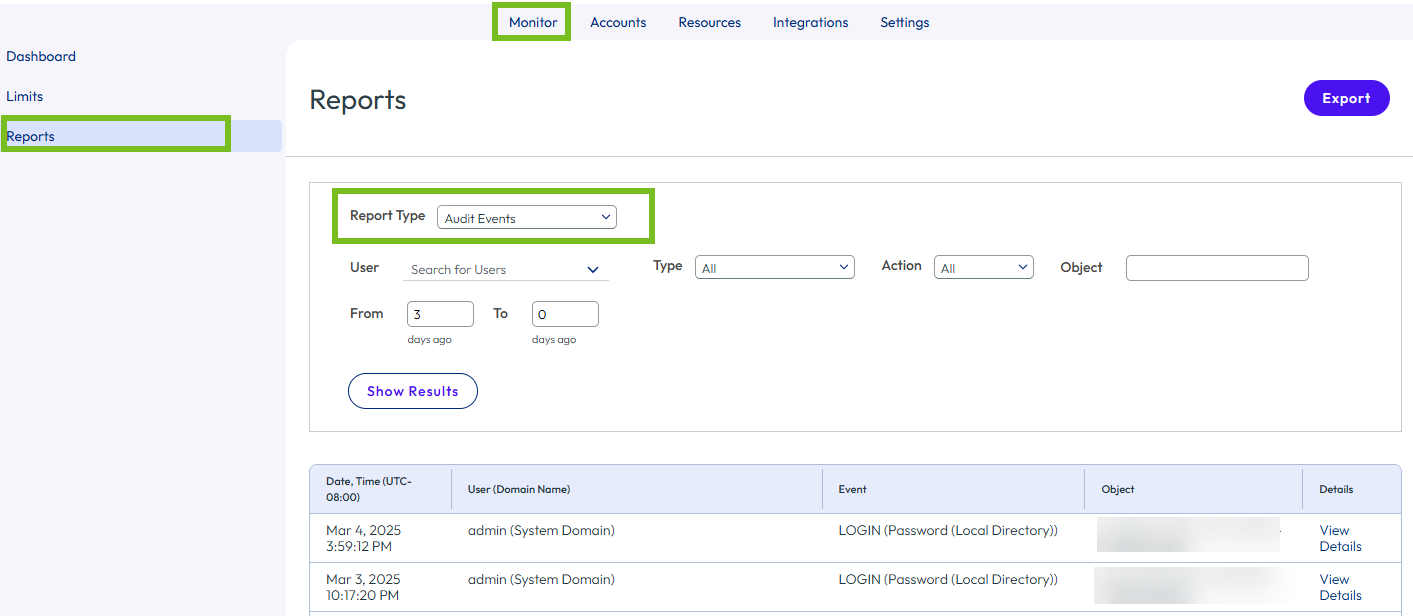
Task: Select Dashboard in the sidebar
Action: pos(41,56)
